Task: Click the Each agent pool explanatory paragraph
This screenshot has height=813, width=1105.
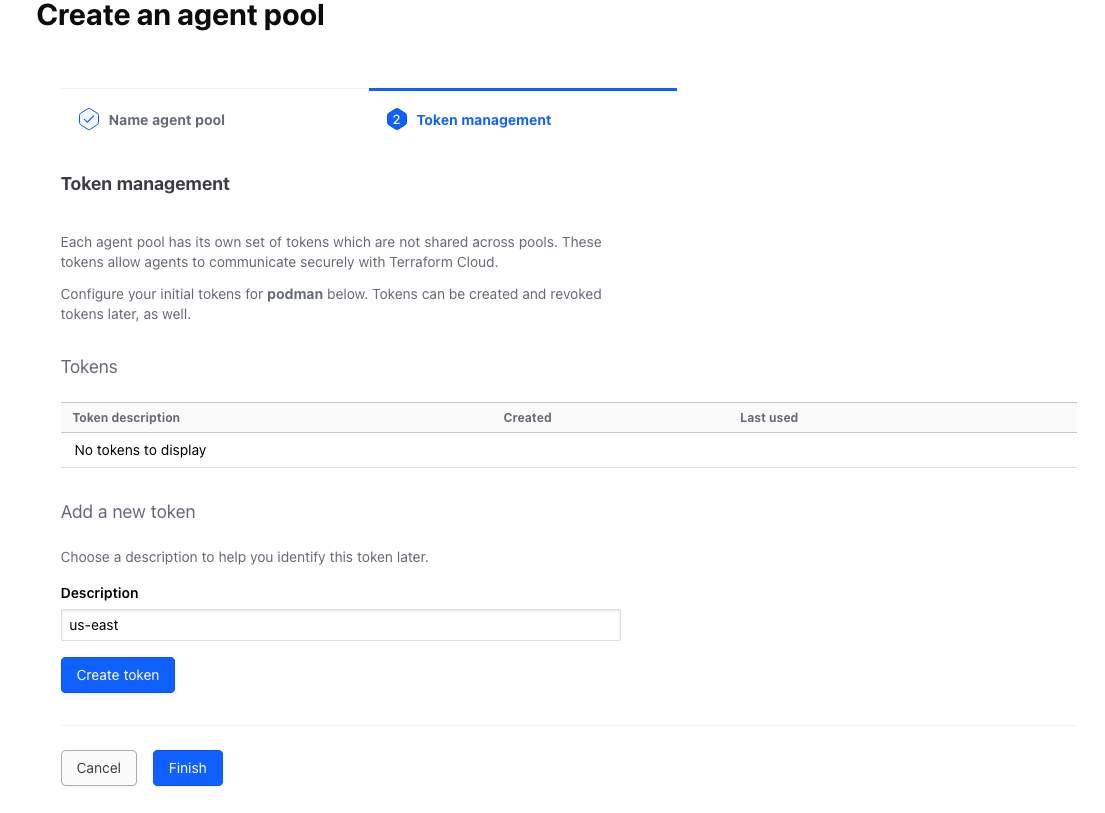Action: pyautogui.click(x=331, y=252)
